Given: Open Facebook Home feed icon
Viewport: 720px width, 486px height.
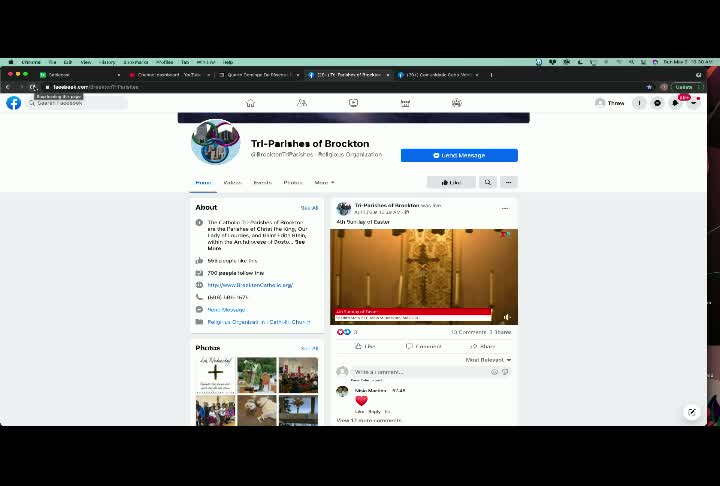Looking at the screenshot, I should (250, 103).
